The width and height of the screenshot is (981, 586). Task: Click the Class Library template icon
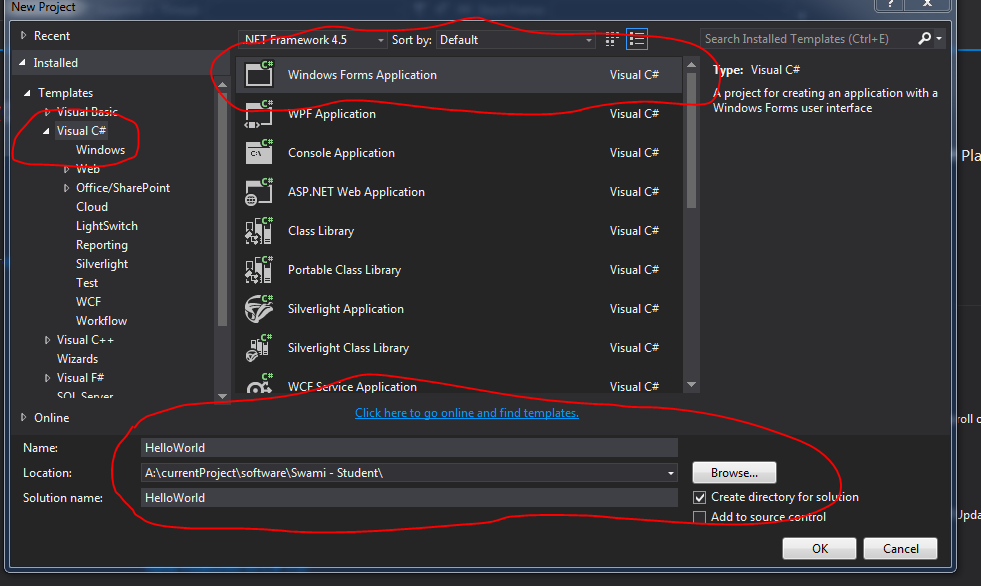(259, 231)
